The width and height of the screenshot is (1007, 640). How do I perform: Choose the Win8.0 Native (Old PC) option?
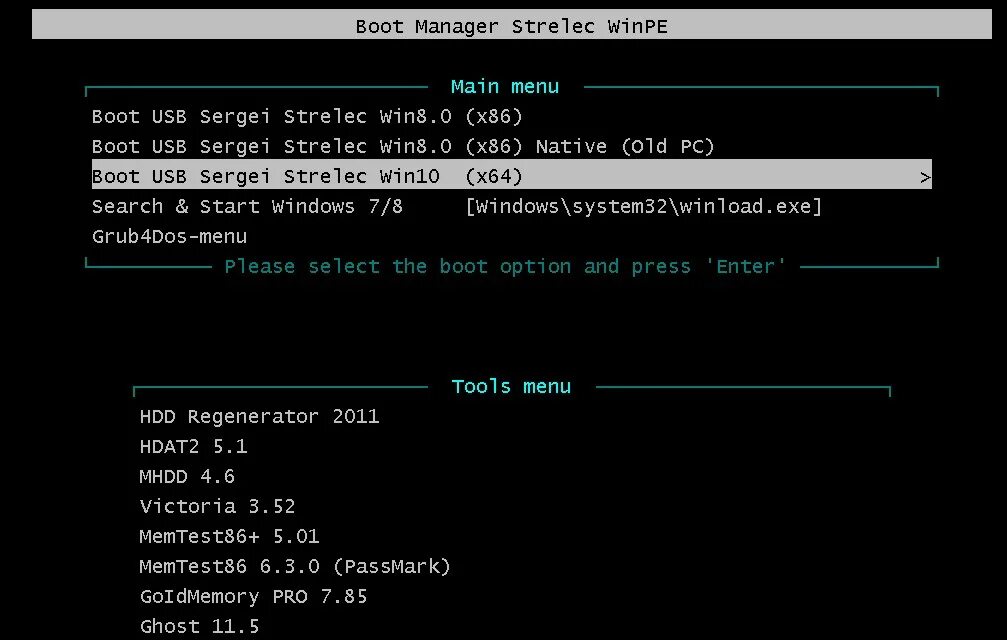click(x=402, y=146)
